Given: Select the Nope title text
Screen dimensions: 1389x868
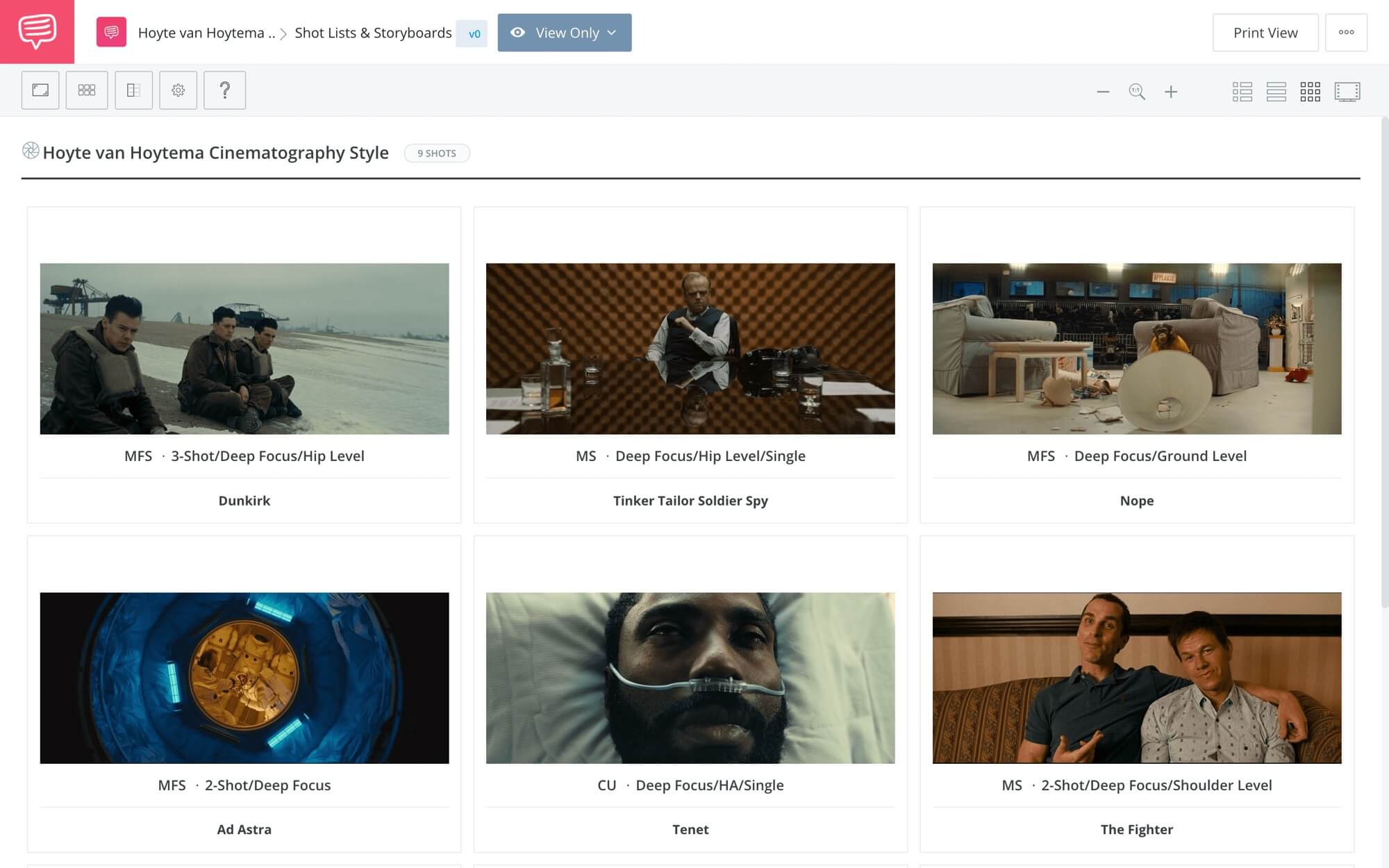Looking at the screenshot, I should [1137, 501].
